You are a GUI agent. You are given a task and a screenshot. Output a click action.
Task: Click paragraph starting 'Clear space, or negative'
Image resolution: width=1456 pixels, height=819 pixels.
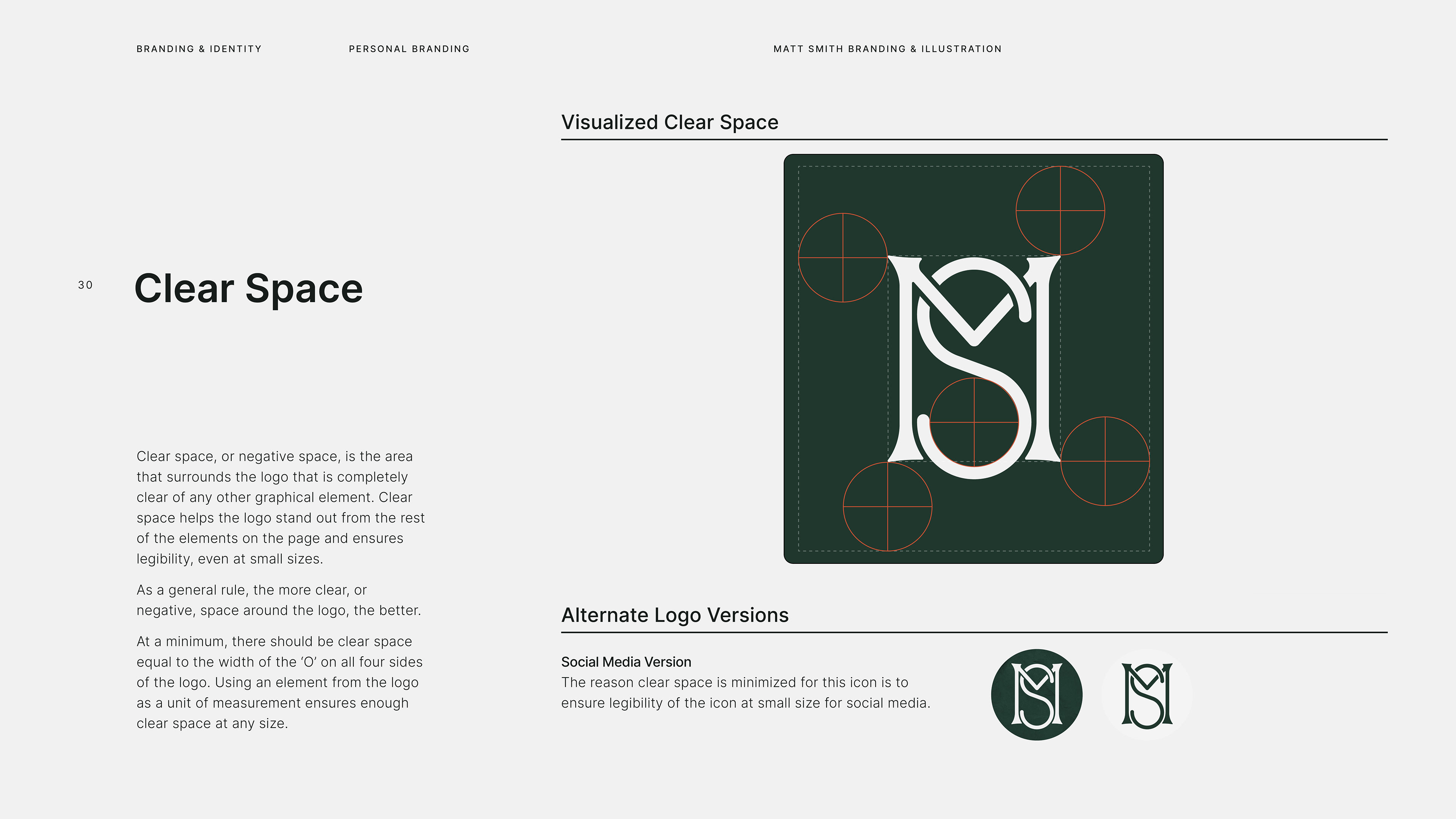pyautogui.click(x=280, y=507)
